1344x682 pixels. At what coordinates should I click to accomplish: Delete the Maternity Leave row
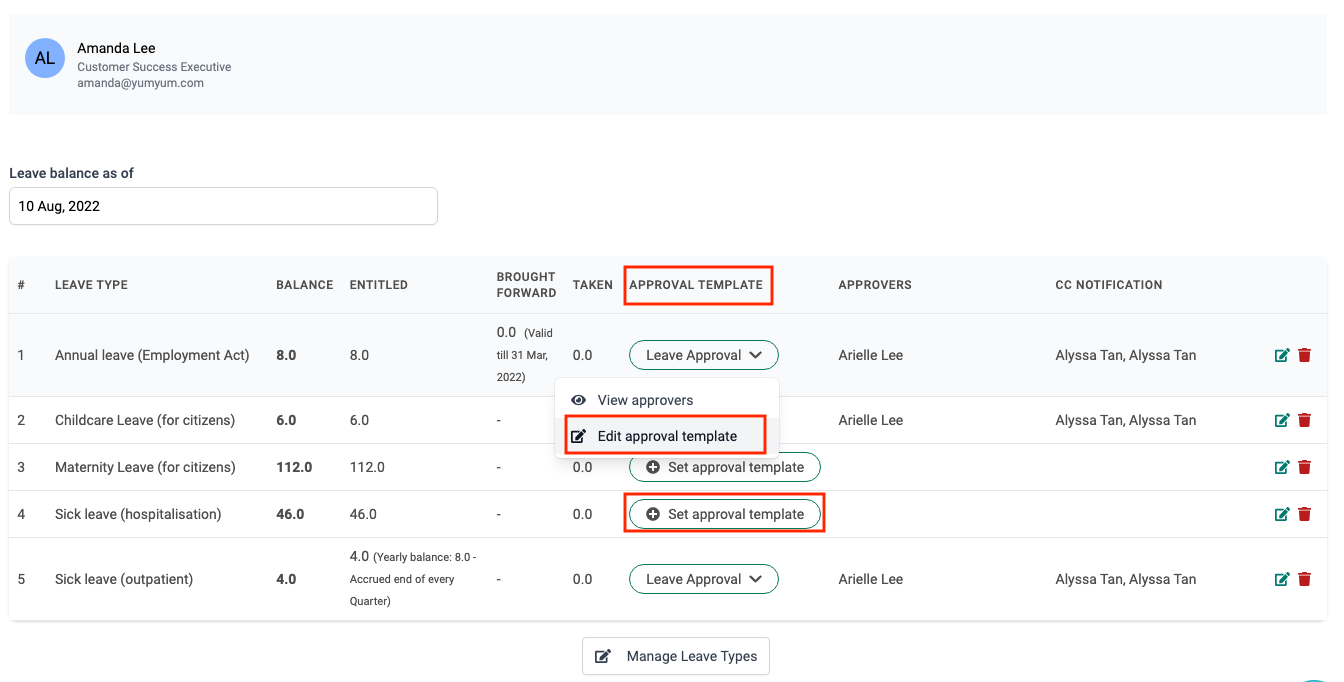[1304, 467]
